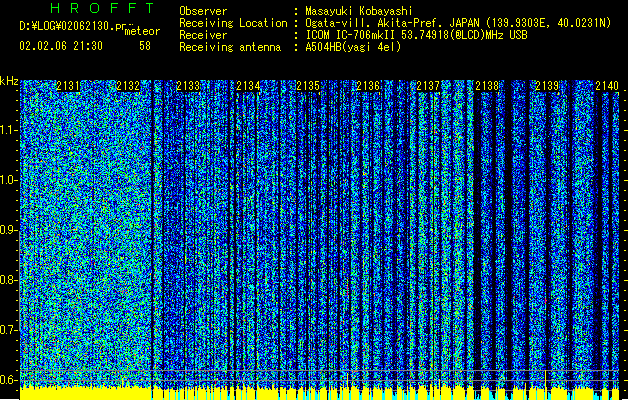Click the 2133 time marker
Image resolution: width=629 pixels, height=400 pixels.
pos(188,86)
